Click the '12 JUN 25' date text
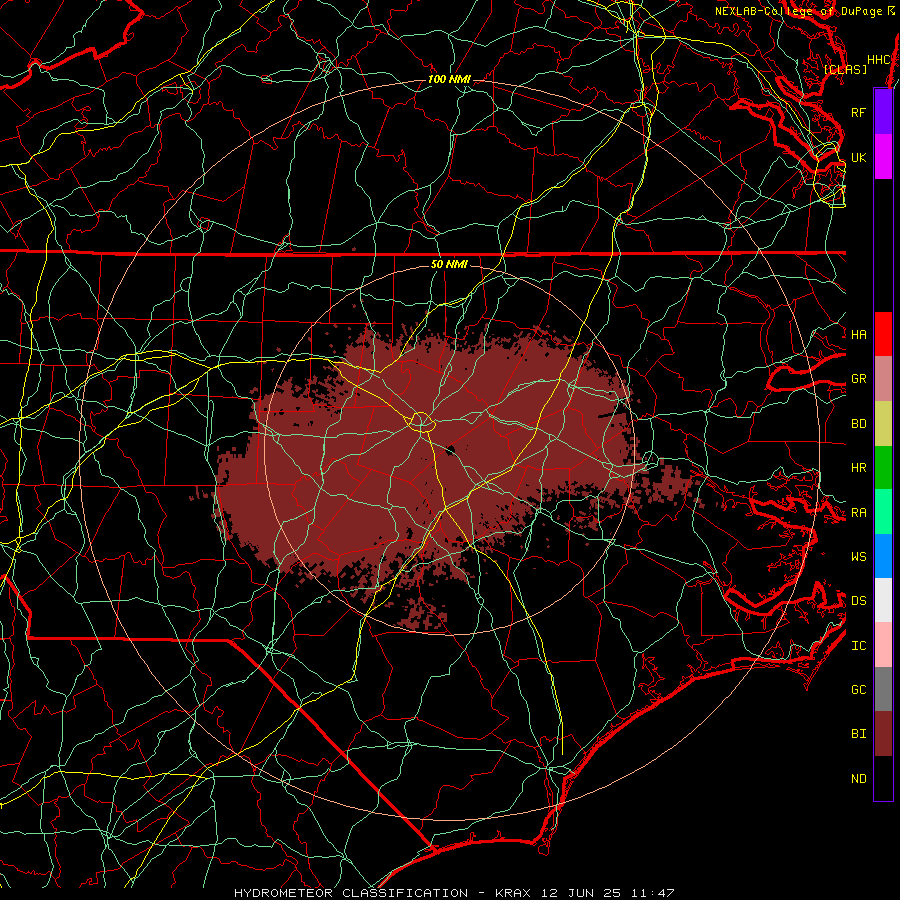This screenshot has width=900, height=900. pos(581,893)
